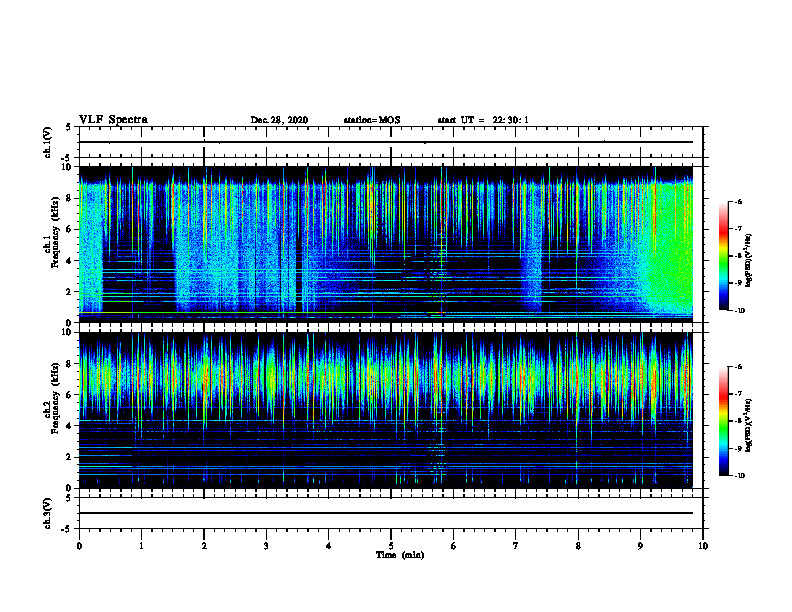Select the date 'Dec. 28, 2020' header
The height and width of the screenshot is (612, 792).
click(x=279, y=120)
